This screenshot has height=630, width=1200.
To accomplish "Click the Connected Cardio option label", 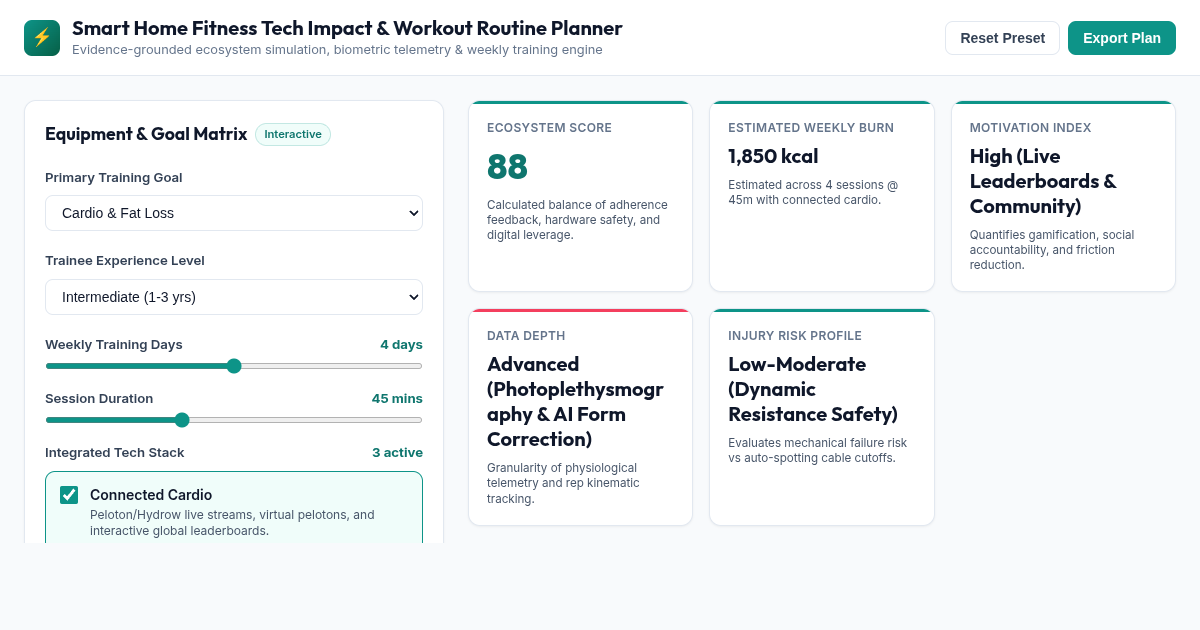I will tap(151, 495).
